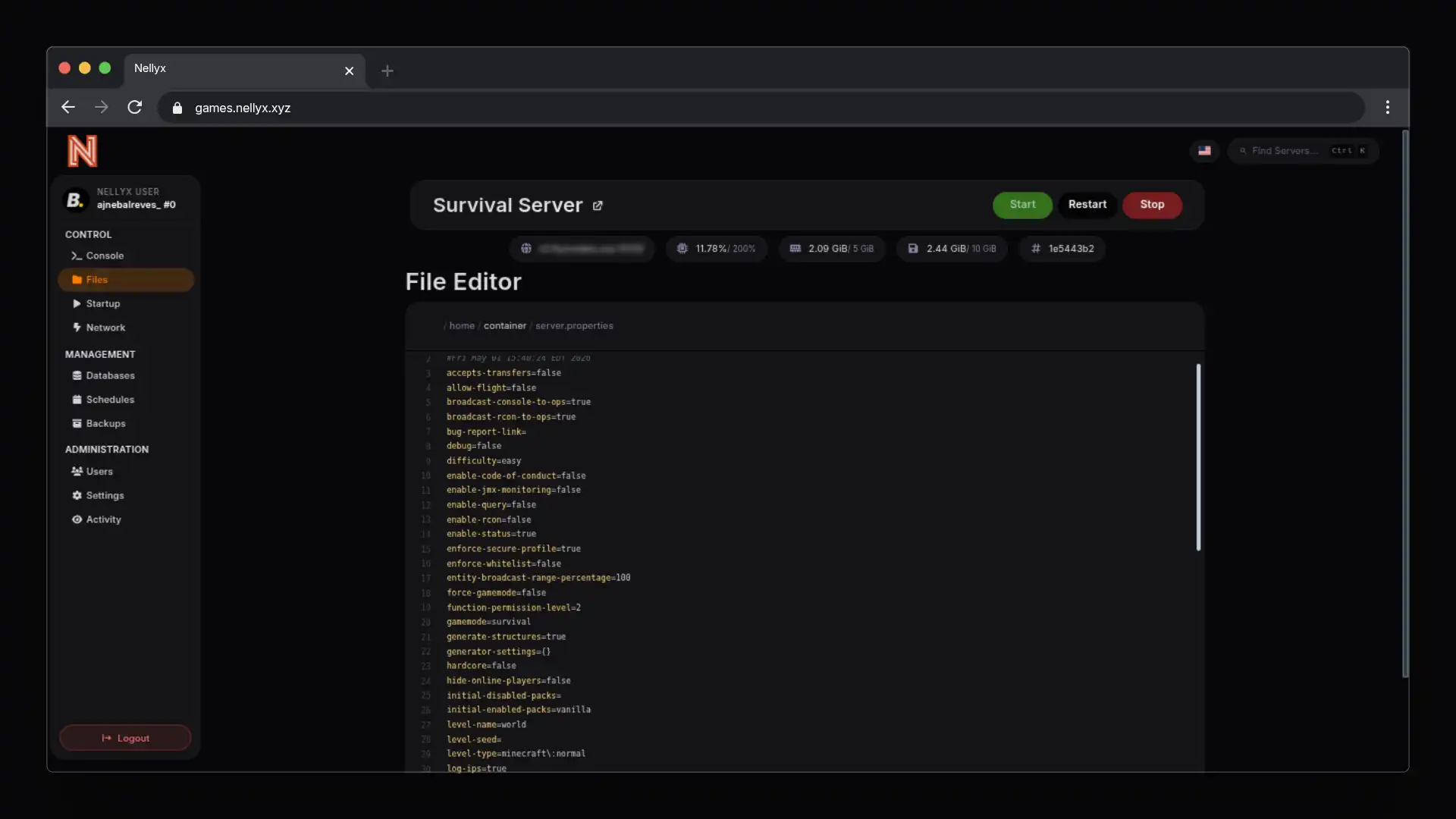The height and width of the screenshot is (819, 1456).
Task: Open the browser three-dot menu
Action: pos(1388,108)
